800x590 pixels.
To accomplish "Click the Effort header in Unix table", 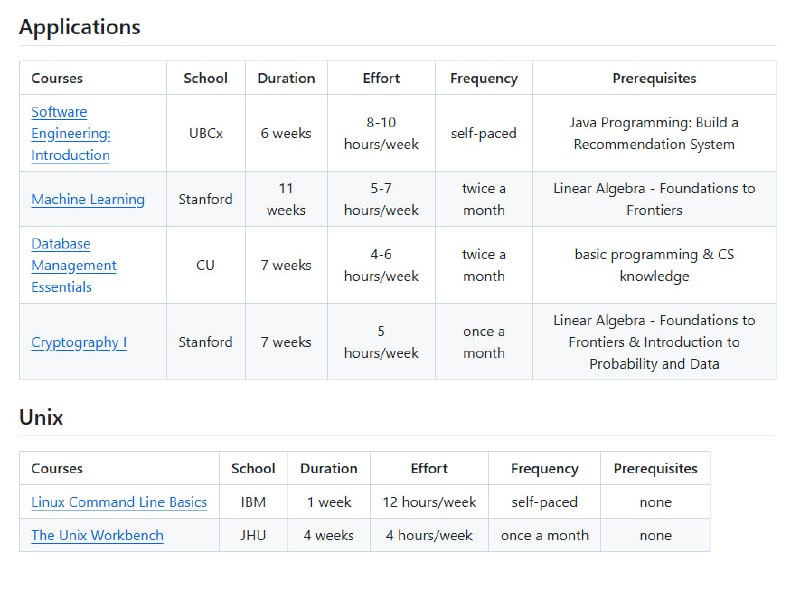I will pyautogui.click(x=429, y=468).
